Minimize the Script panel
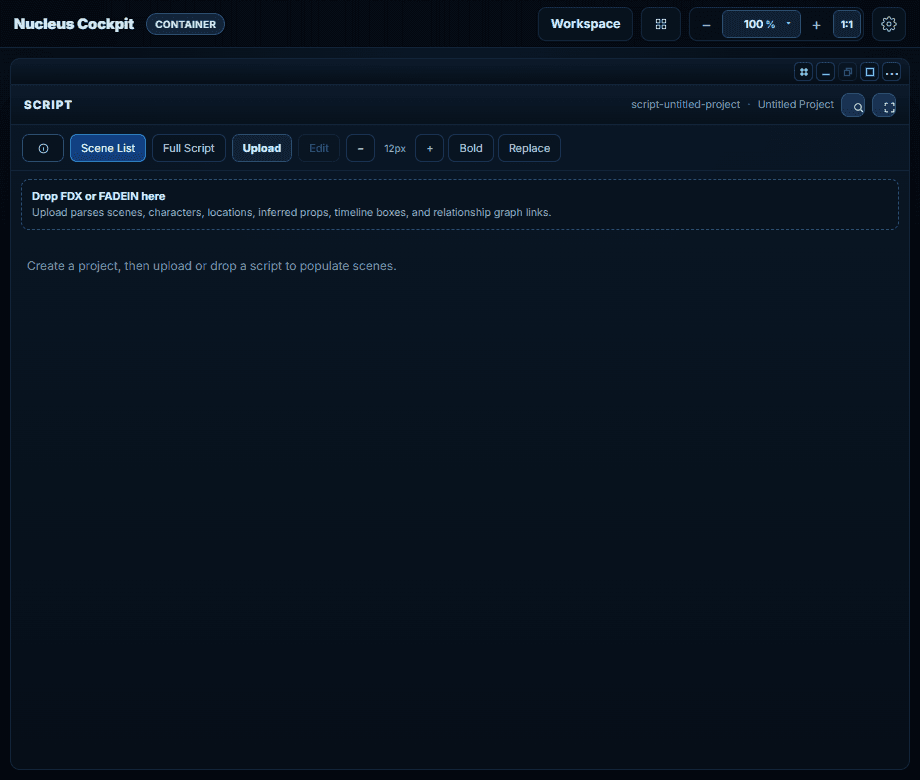 pos(826,72)
